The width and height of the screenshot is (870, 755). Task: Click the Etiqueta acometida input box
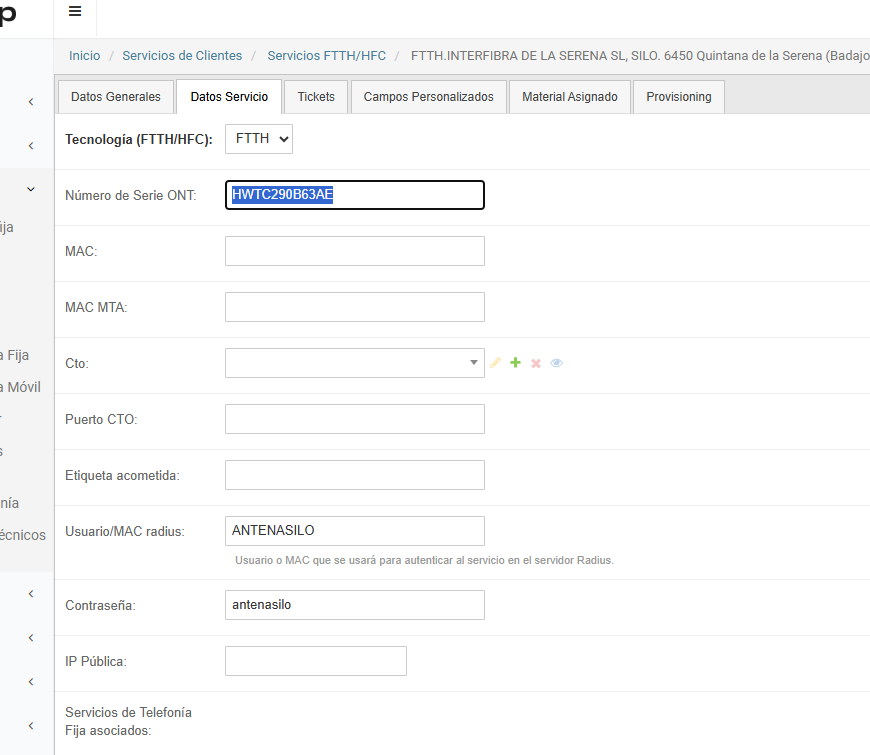pyautogui.click(x=355, y=475)
